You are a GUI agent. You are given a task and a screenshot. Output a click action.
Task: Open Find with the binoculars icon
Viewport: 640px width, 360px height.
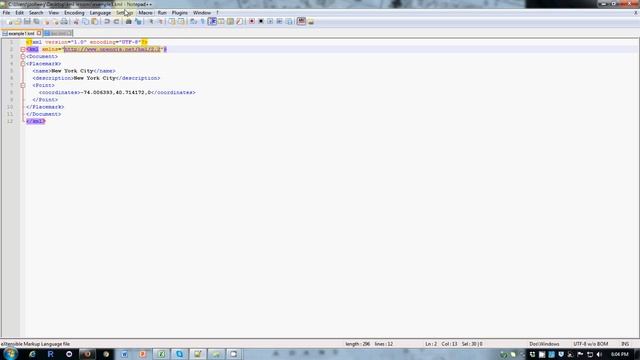pyautogui.click(x=129, y=21)
